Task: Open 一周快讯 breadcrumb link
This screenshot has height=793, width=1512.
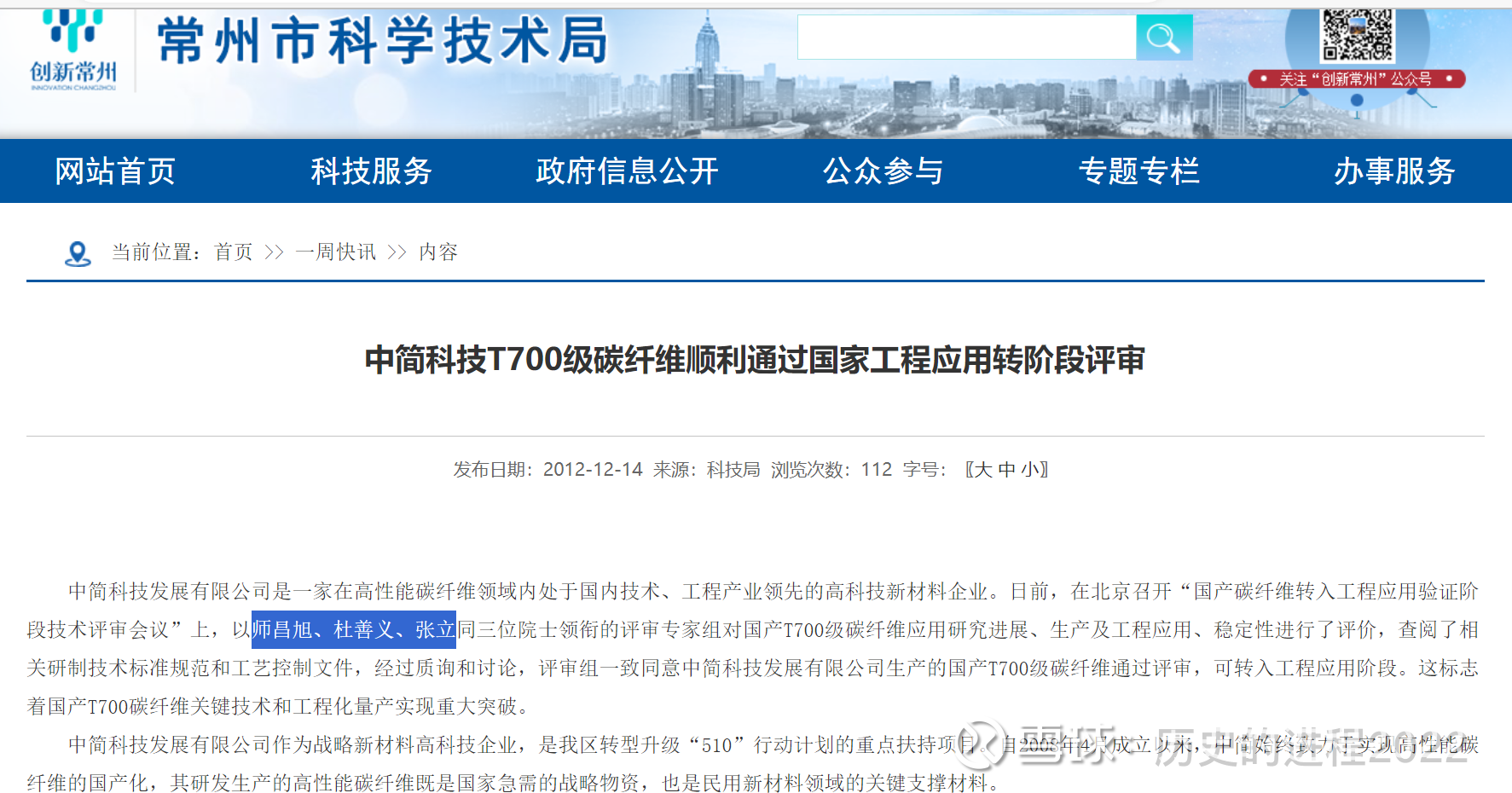Action: (336, 252)
